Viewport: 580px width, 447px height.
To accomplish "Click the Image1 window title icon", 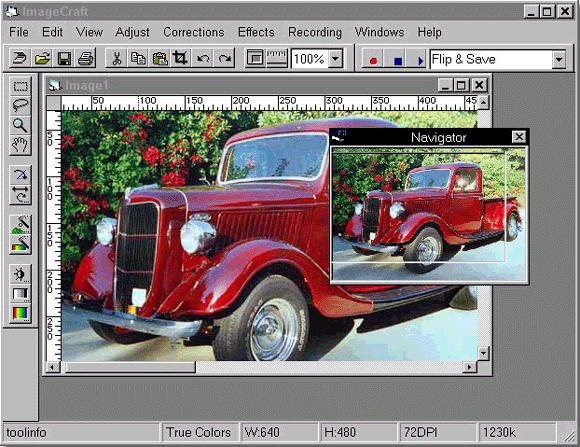I will (55, 85).
